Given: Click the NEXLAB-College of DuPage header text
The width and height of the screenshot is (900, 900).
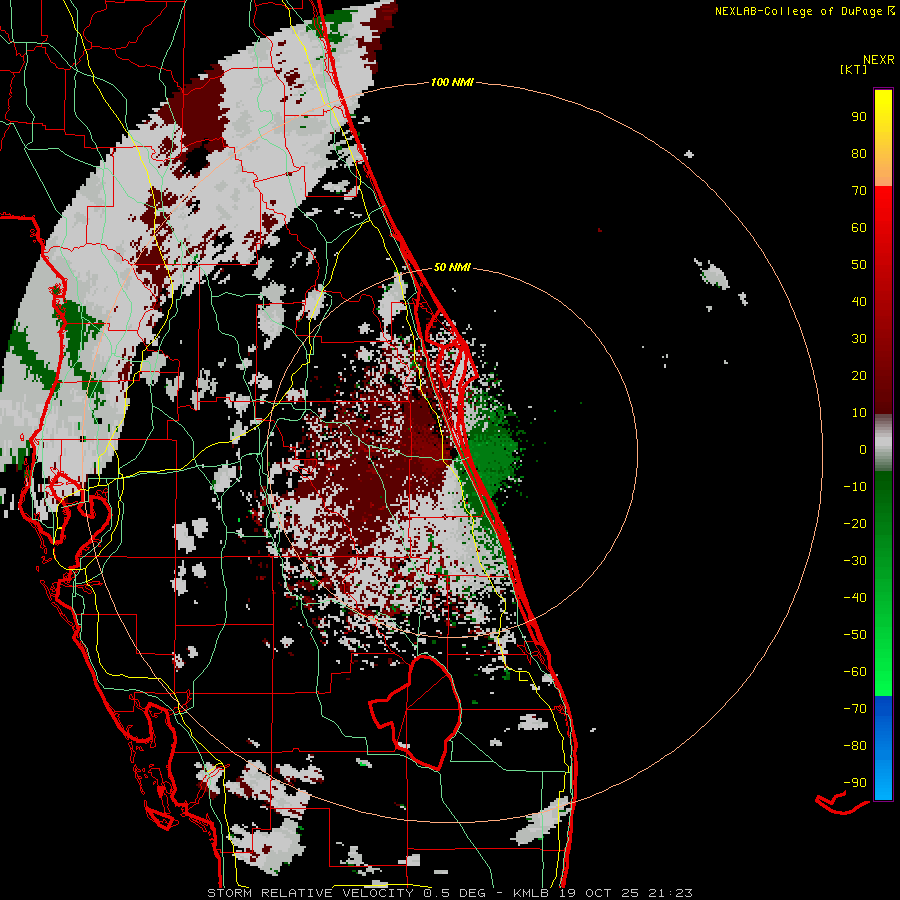Looking at the screenshot, I should (805, 11).
